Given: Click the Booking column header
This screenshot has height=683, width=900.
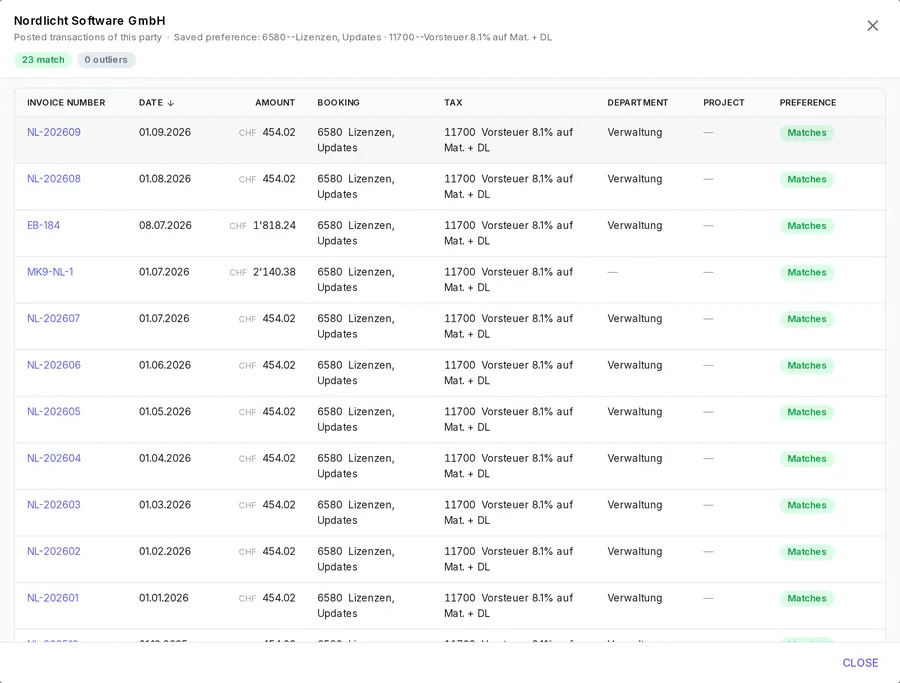Looking at the screenshot, I should [x=339, y=103].
